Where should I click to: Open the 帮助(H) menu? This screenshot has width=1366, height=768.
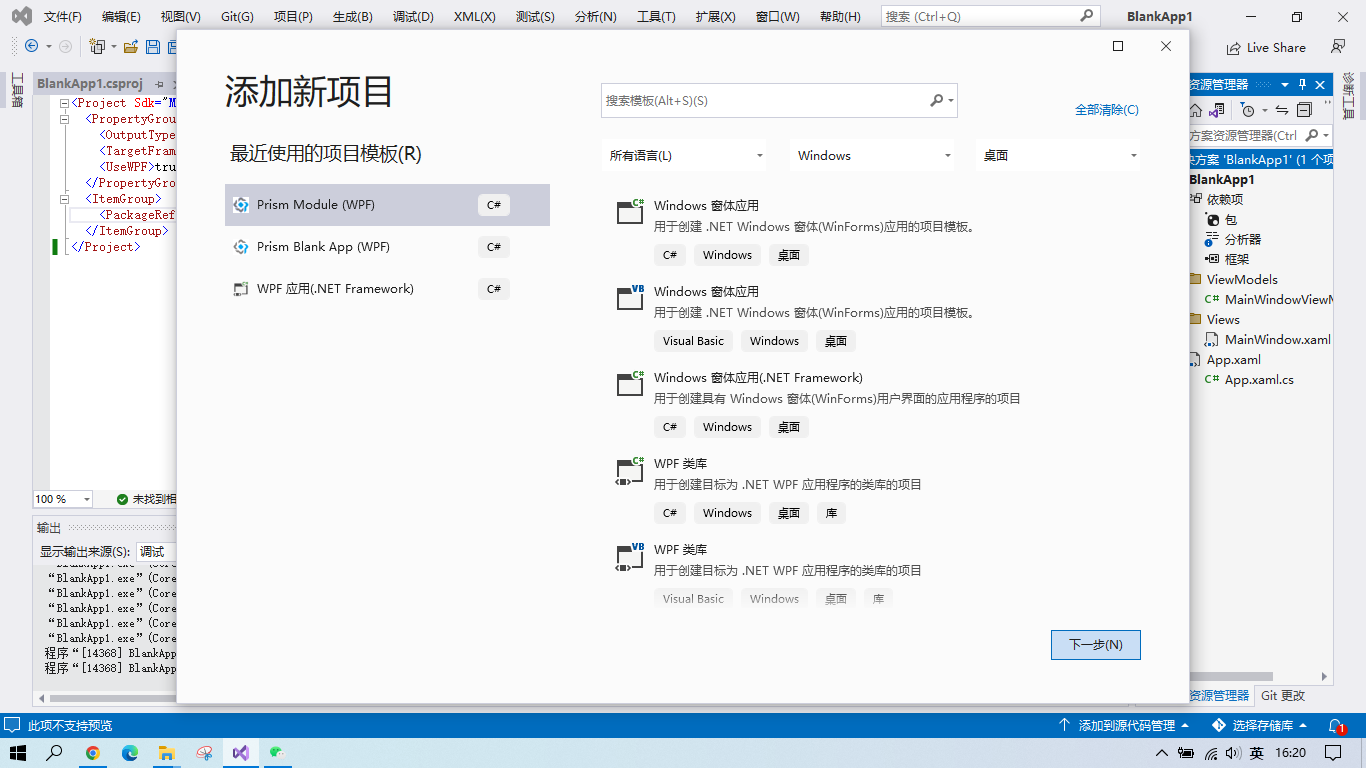(839, 16)
